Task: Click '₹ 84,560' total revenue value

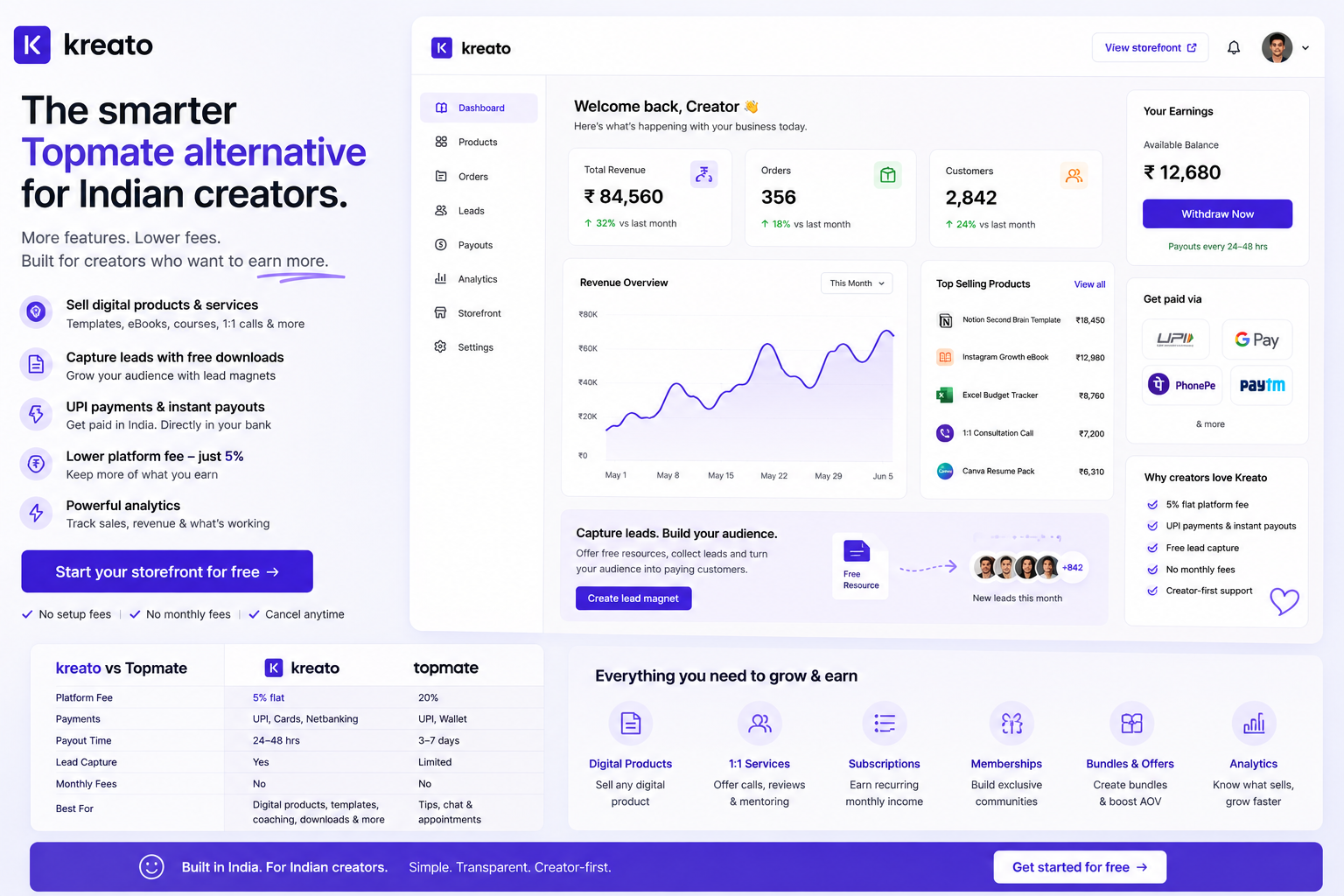Action: [624, 197]
